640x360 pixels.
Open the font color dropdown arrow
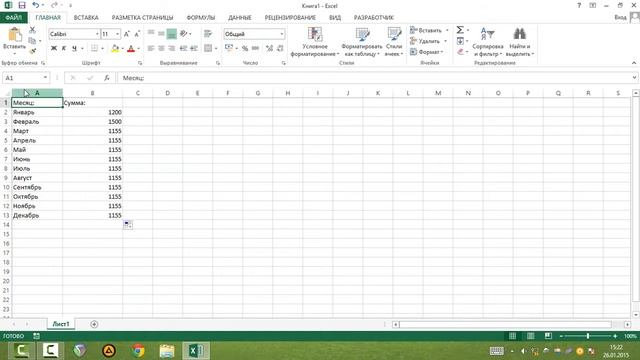(x=139, y=49)
